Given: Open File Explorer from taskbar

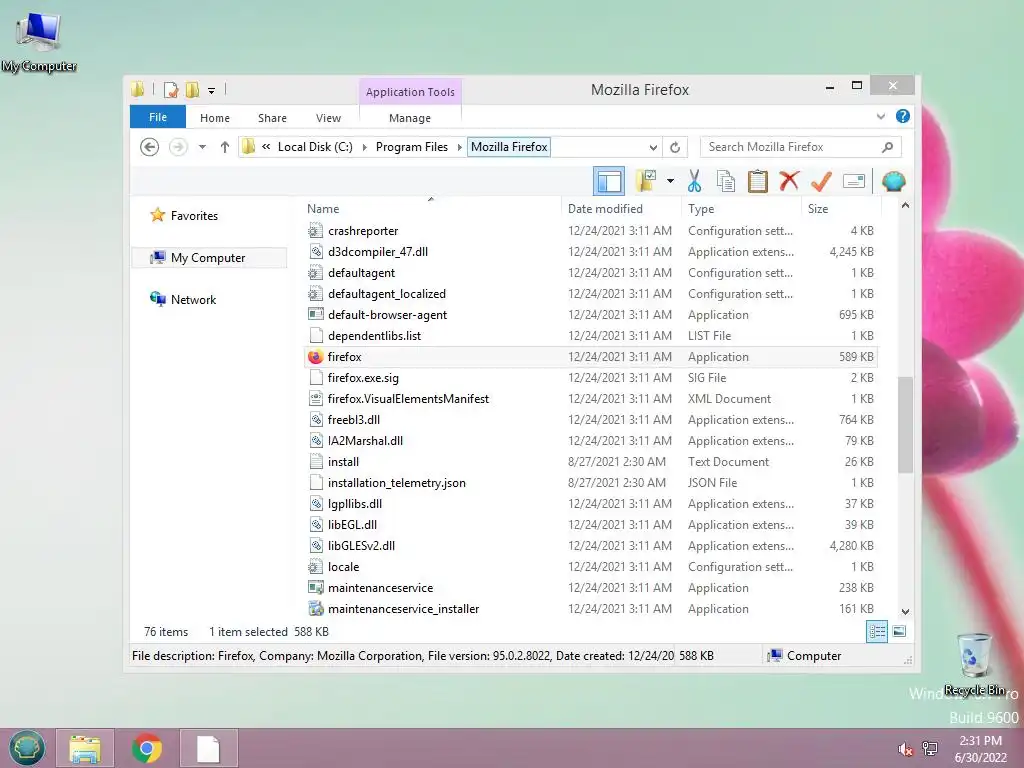Looking at the screenshot, I should (85, 748).
